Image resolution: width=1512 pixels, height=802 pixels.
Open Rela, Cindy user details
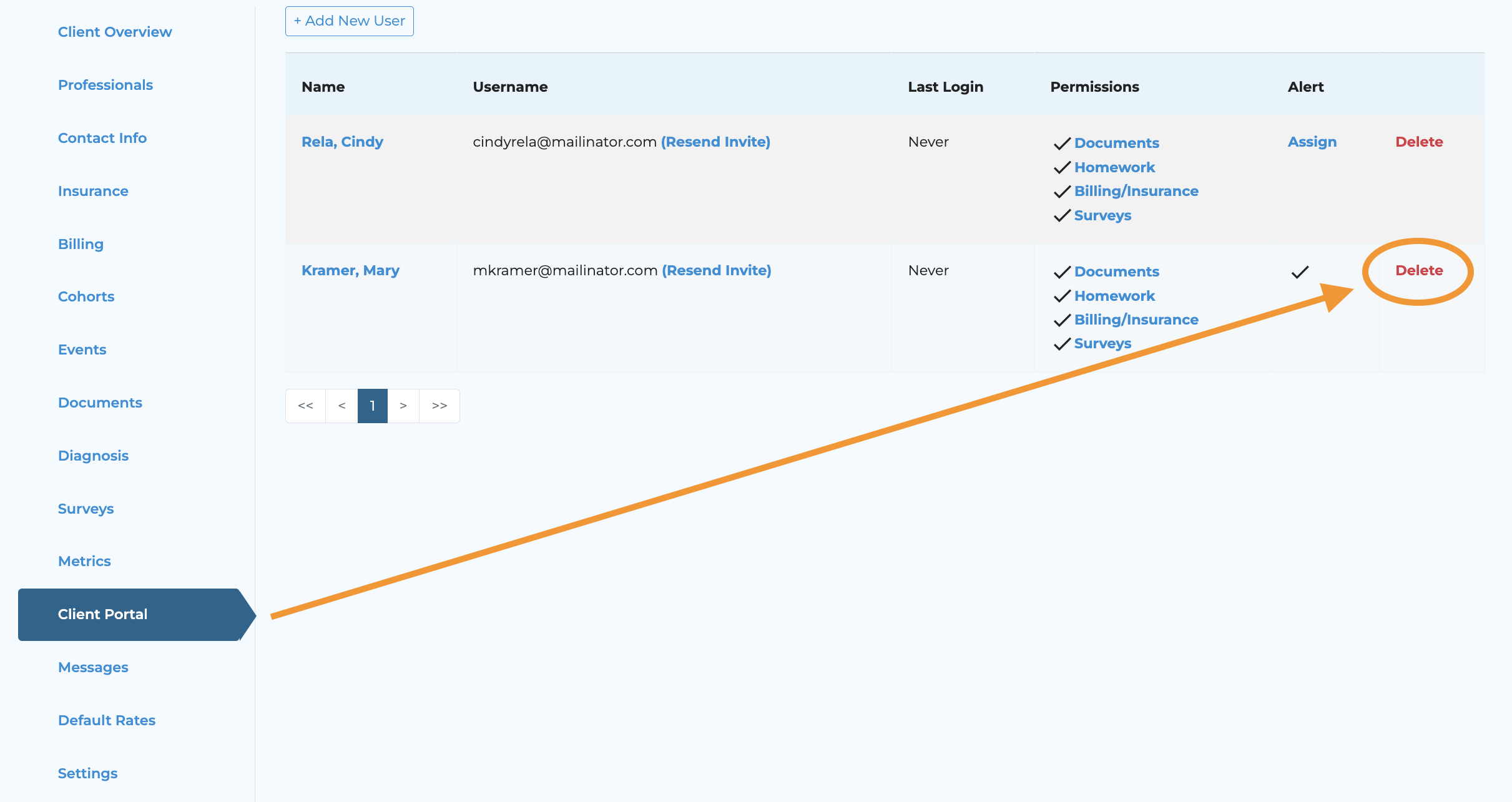coord(342,142)
